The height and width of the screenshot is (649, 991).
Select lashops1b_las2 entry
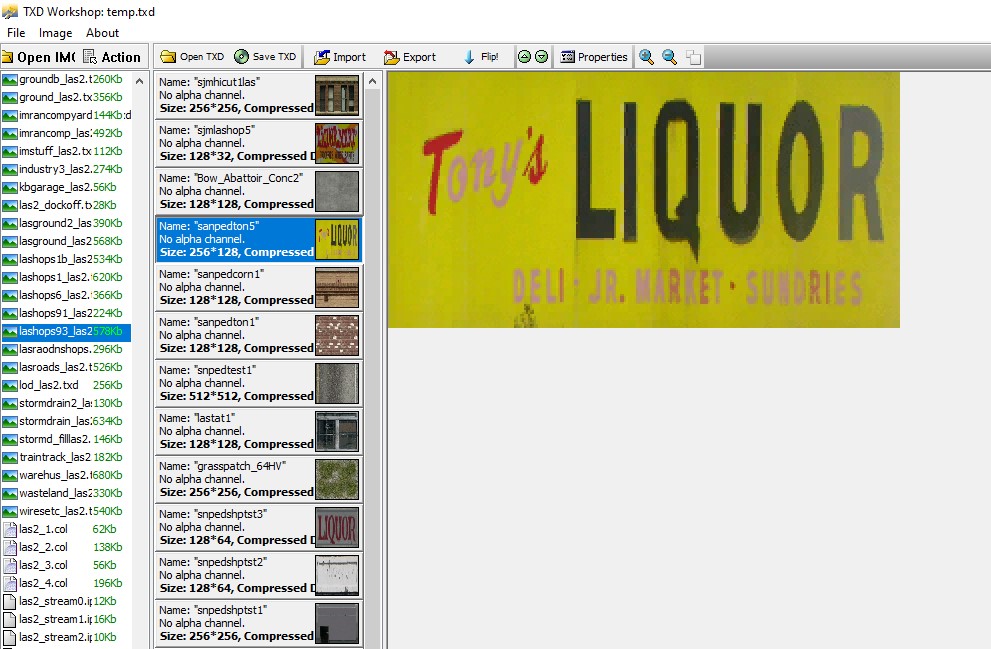[x=66, y=259]
